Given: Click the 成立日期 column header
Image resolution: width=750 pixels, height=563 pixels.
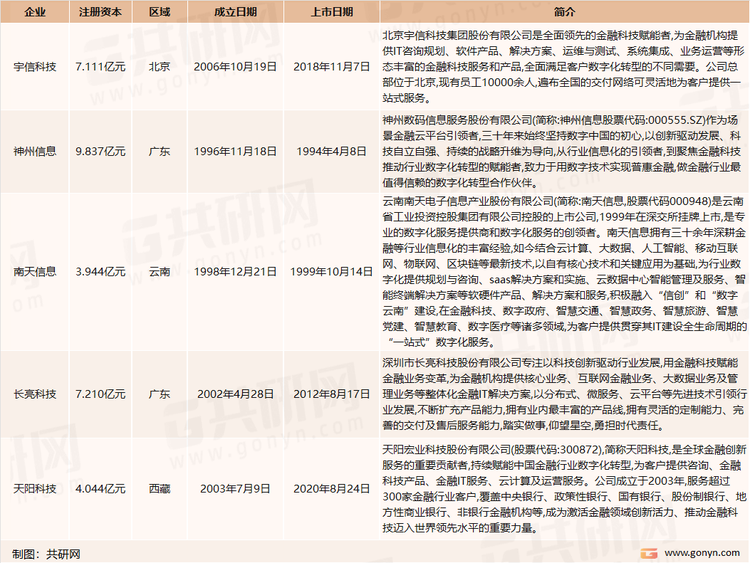Looking at the screenshot, I should (x=235, y=12).
